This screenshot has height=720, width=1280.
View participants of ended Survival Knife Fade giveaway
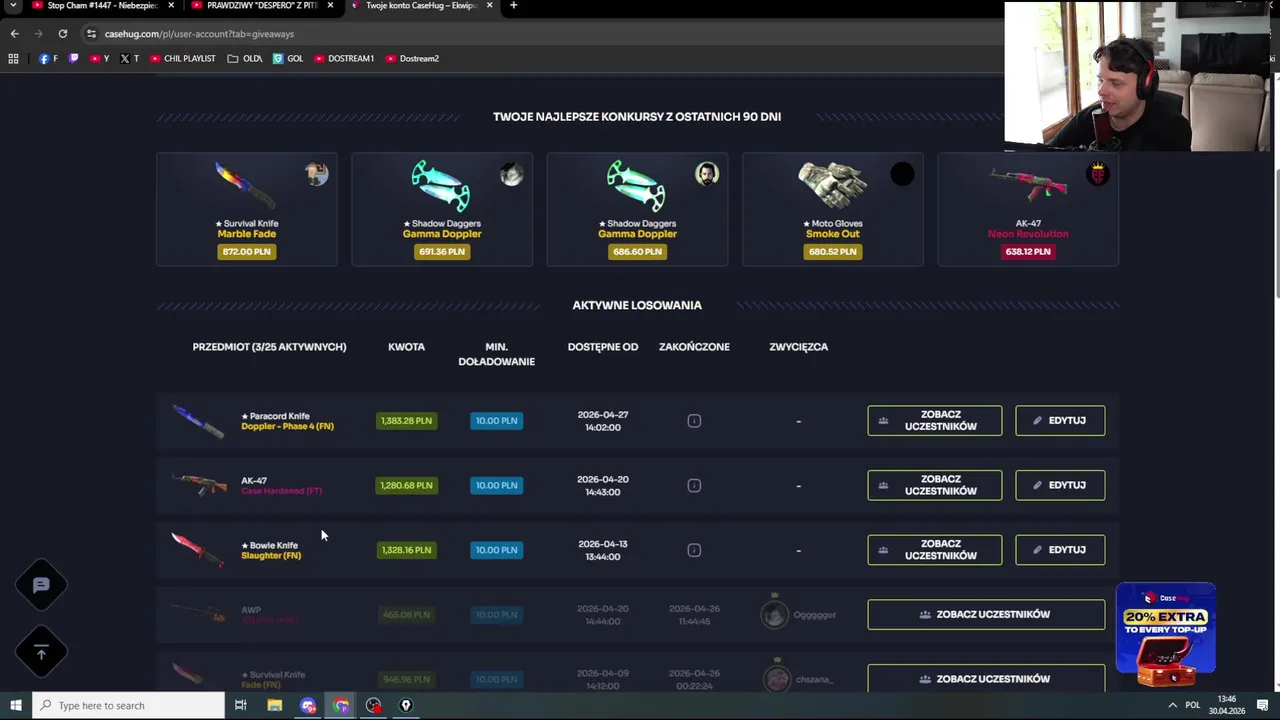986,678
